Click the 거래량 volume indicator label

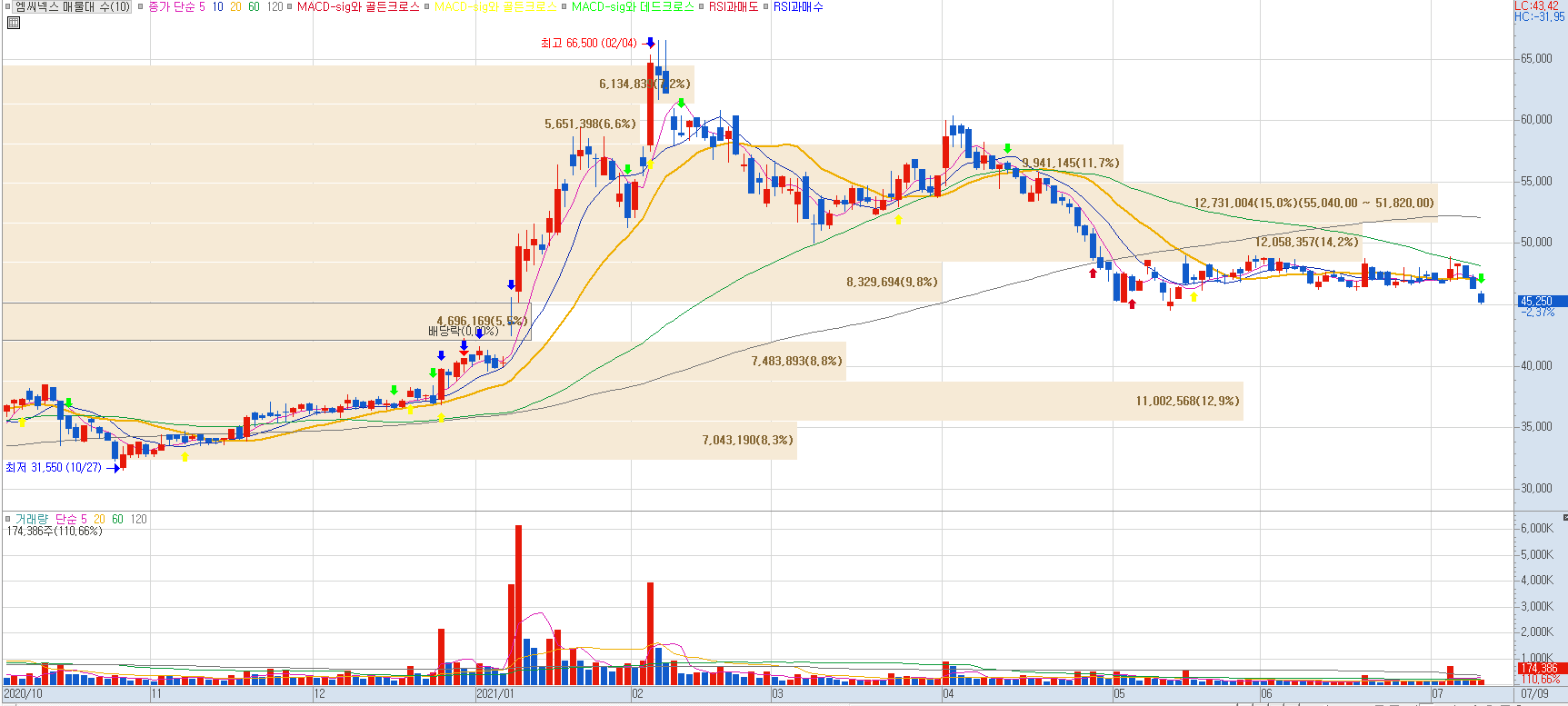[32, 520]
